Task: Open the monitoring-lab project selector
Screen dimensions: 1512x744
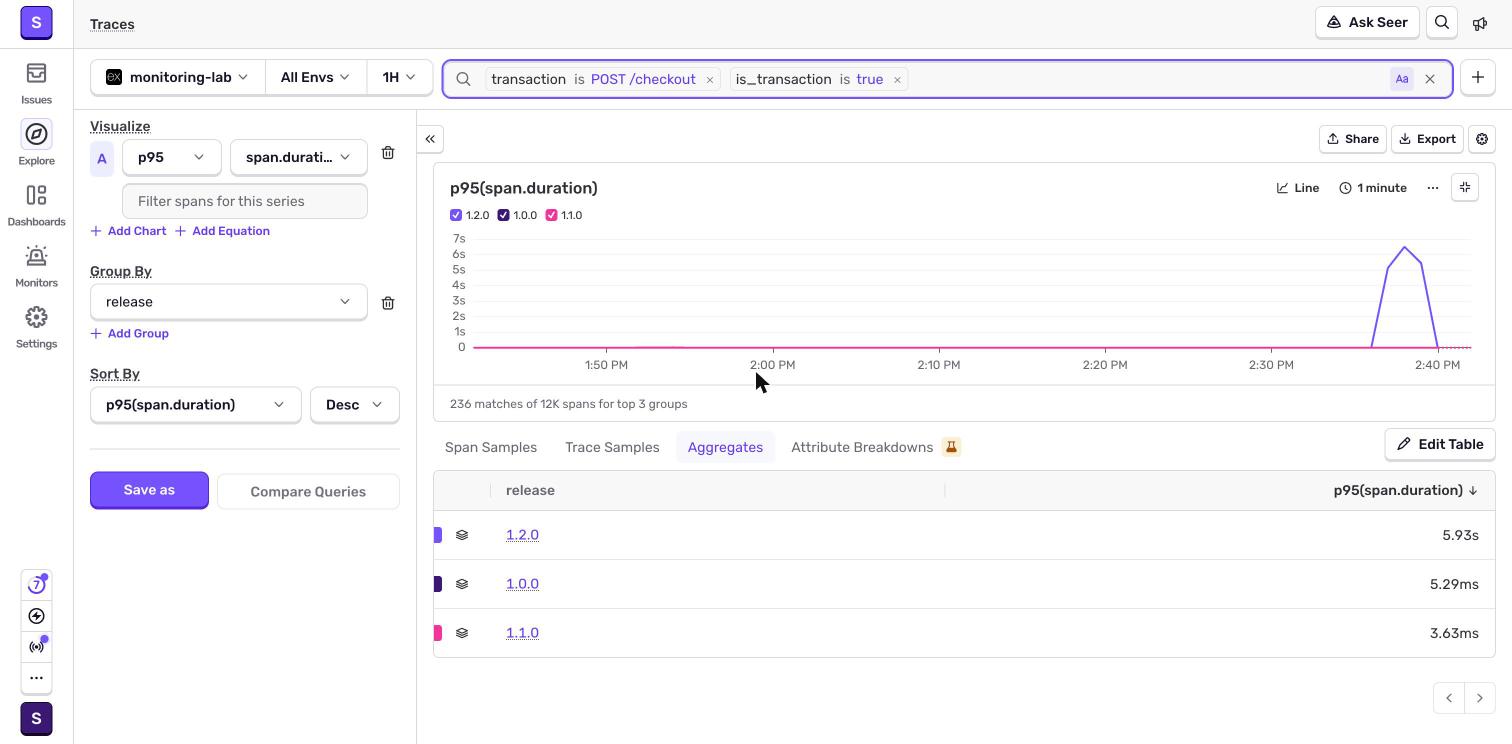Action: pos(178,77)
